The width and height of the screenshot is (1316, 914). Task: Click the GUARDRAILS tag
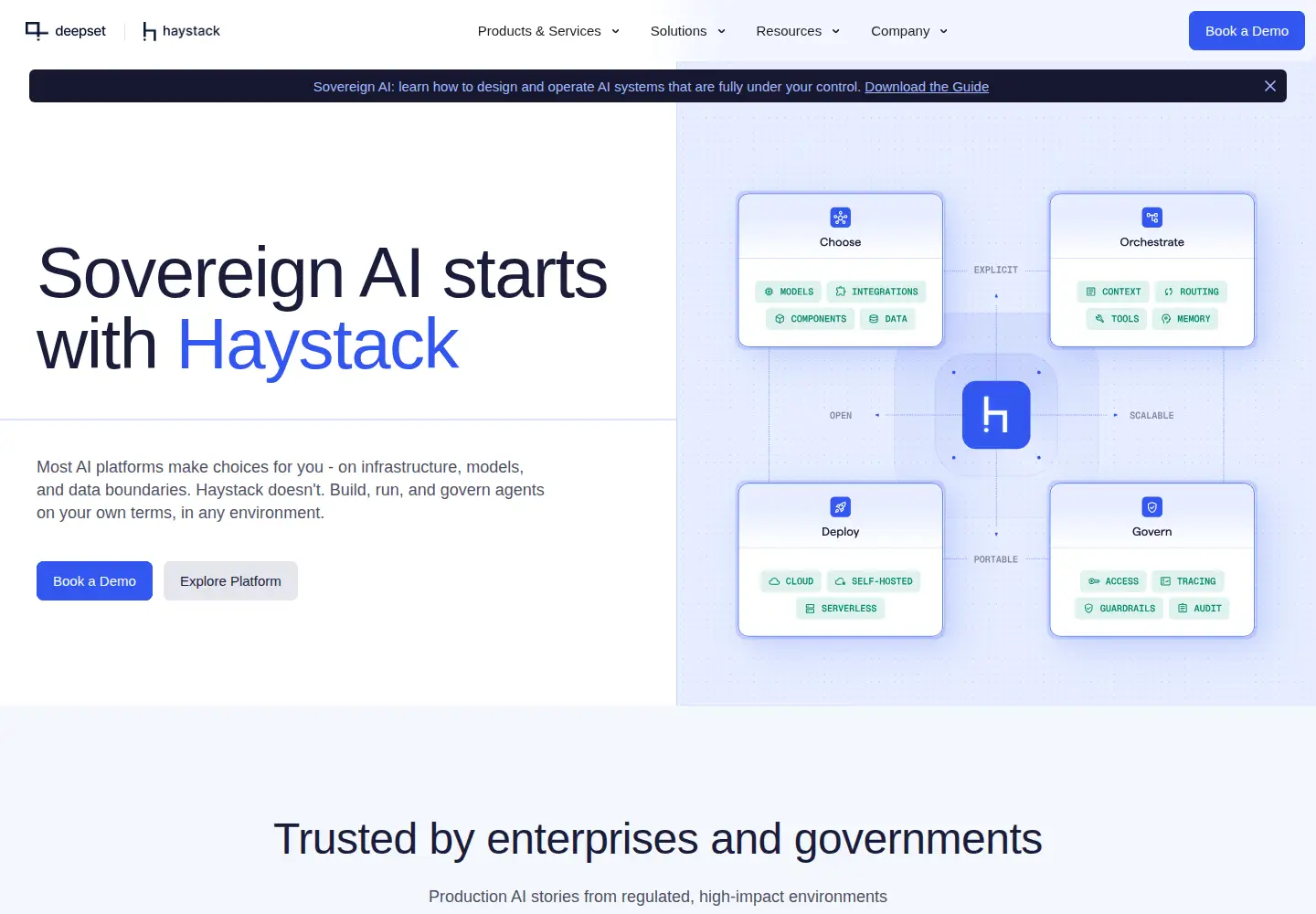1120,609
